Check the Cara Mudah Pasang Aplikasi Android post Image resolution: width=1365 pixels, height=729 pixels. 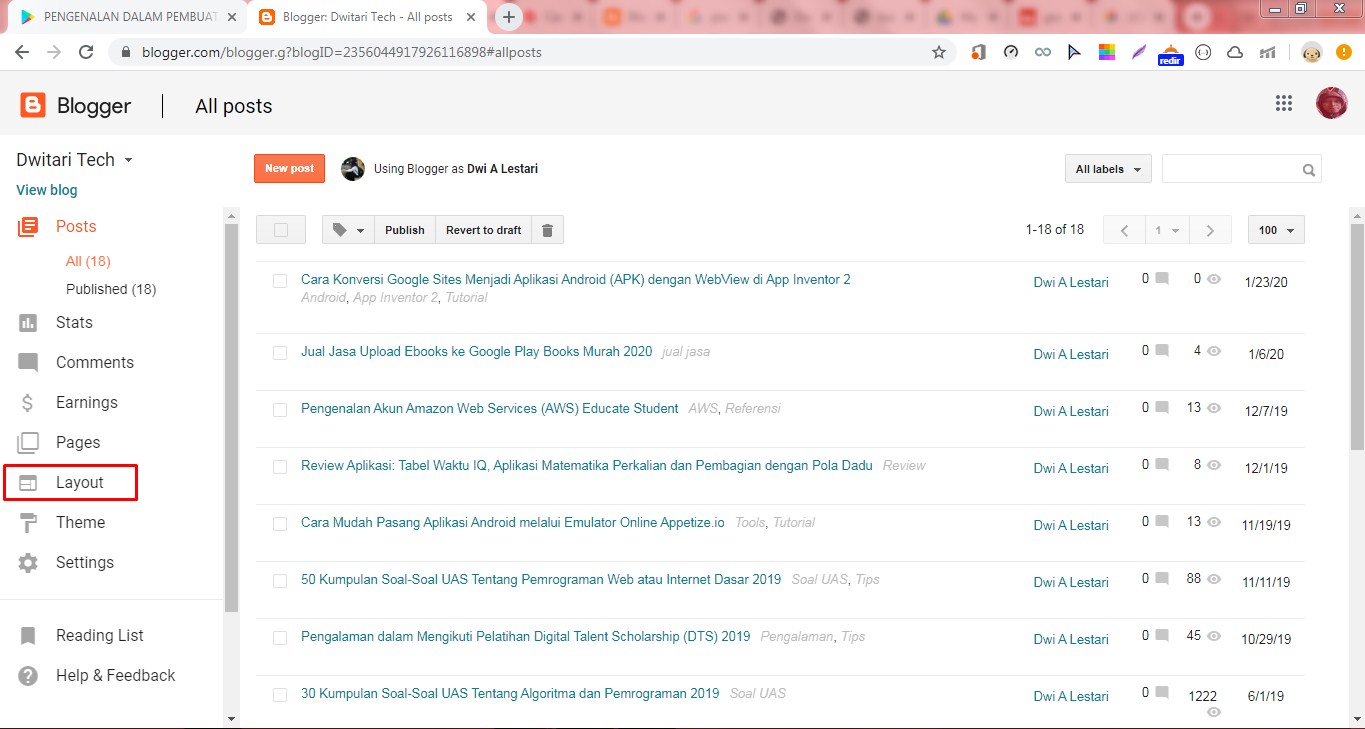point(280,524)
